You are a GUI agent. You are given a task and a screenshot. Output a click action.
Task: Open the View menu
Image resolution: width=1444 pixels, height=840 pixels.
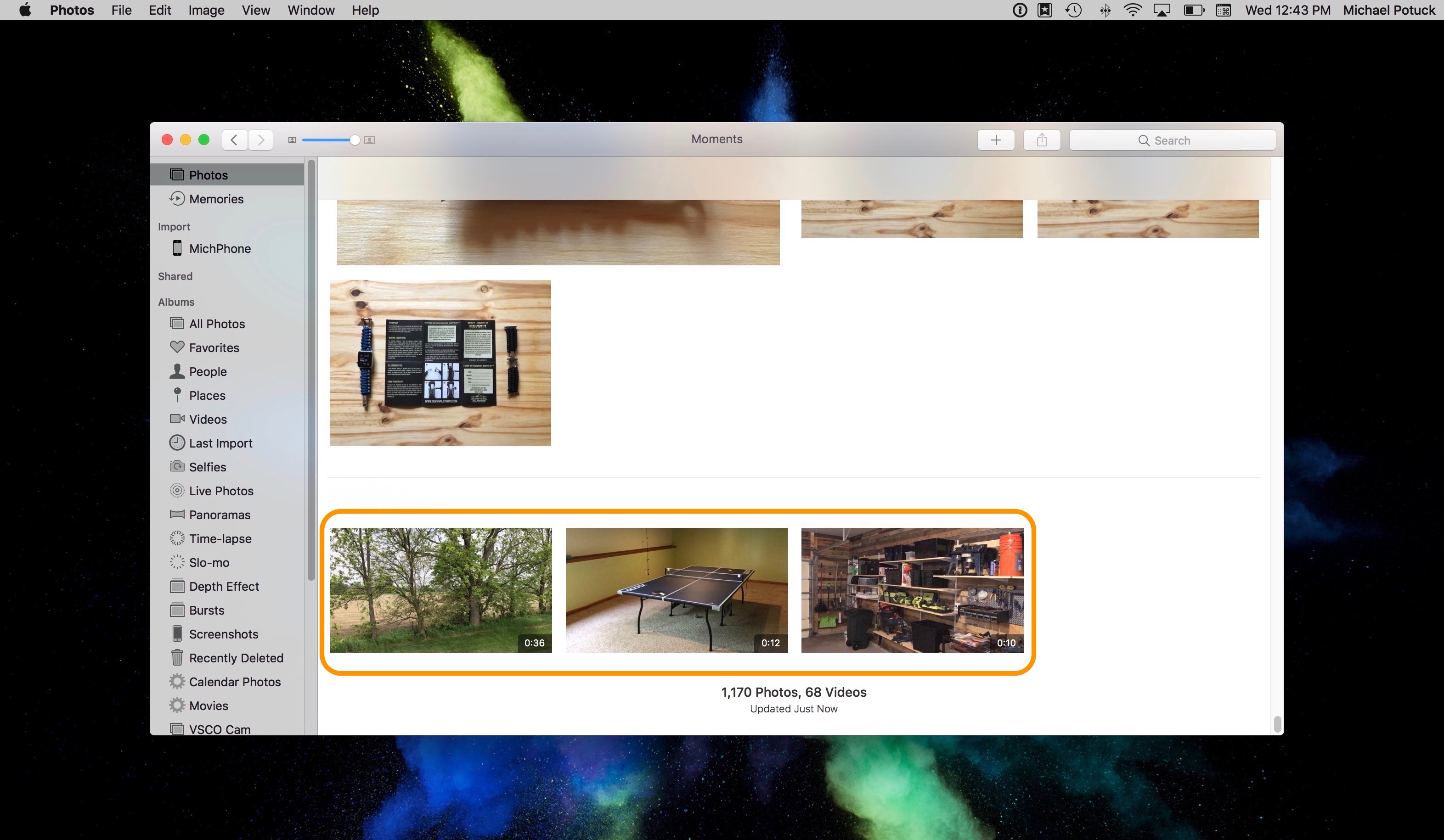(255, 10)
